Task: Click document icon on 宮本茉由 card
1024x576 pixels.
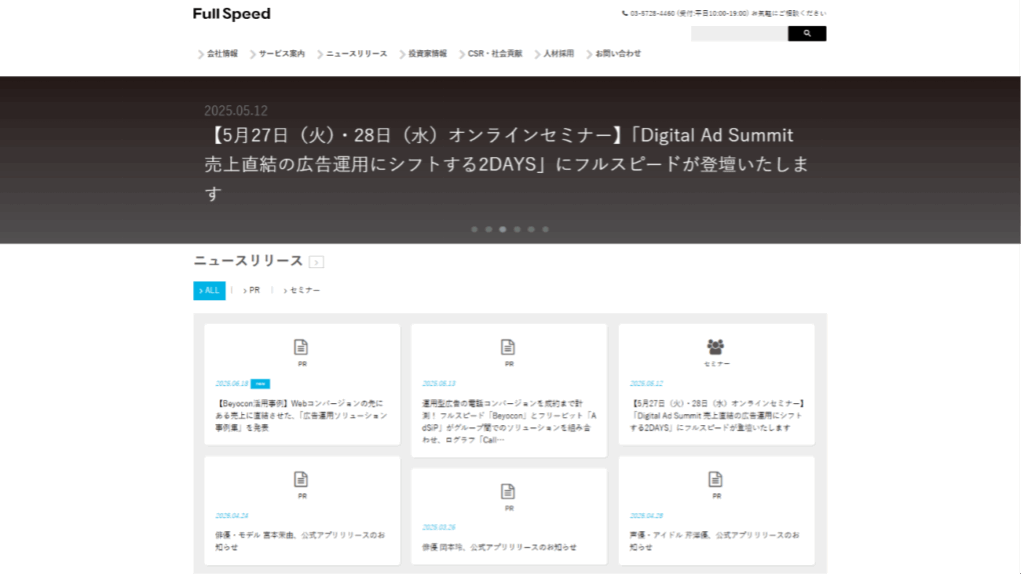Action: [x=300, y=479]
